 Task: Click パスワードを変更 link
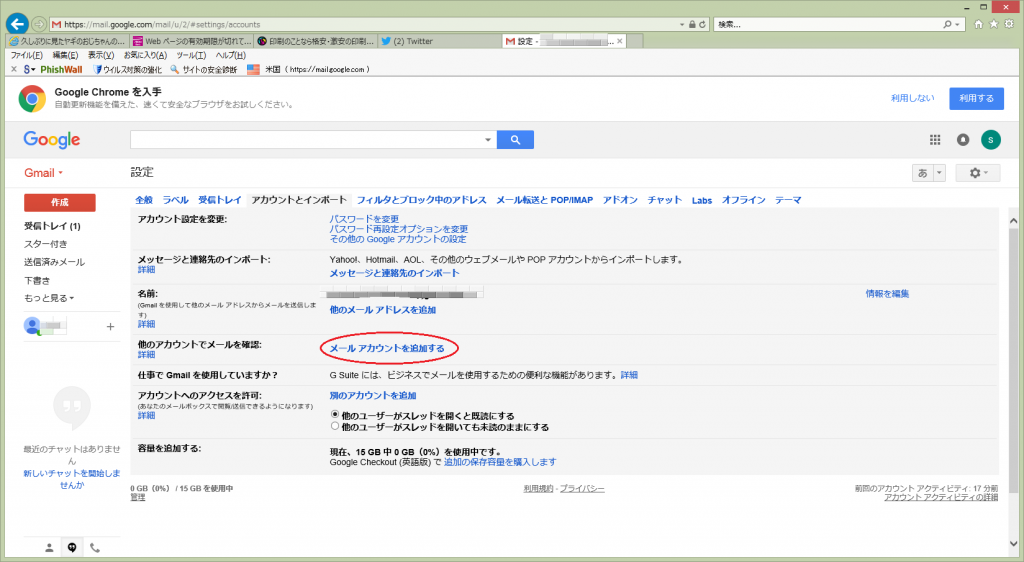(x=364, y=219)
